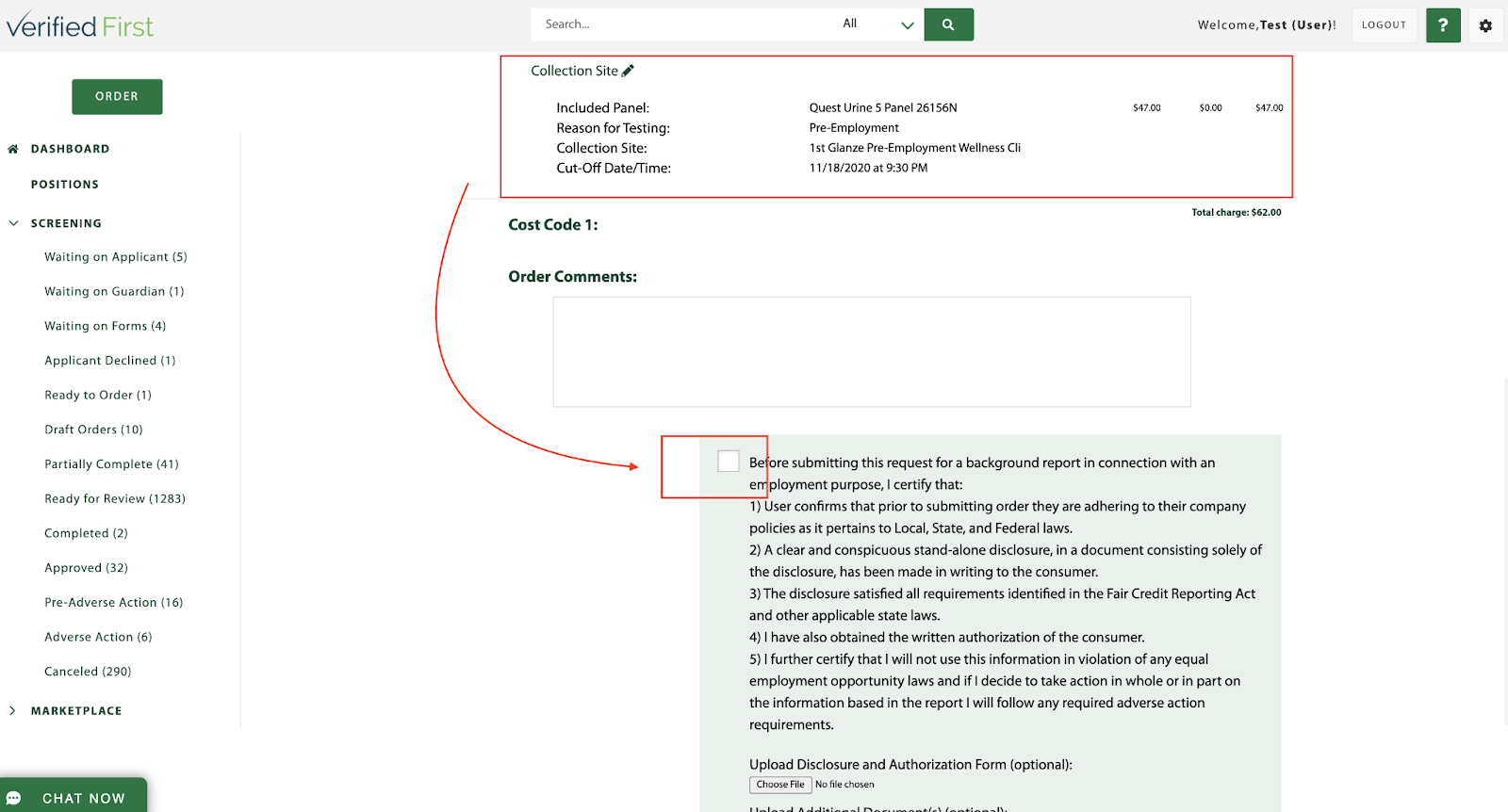Open the settings gear icon

coord(1485,26)
